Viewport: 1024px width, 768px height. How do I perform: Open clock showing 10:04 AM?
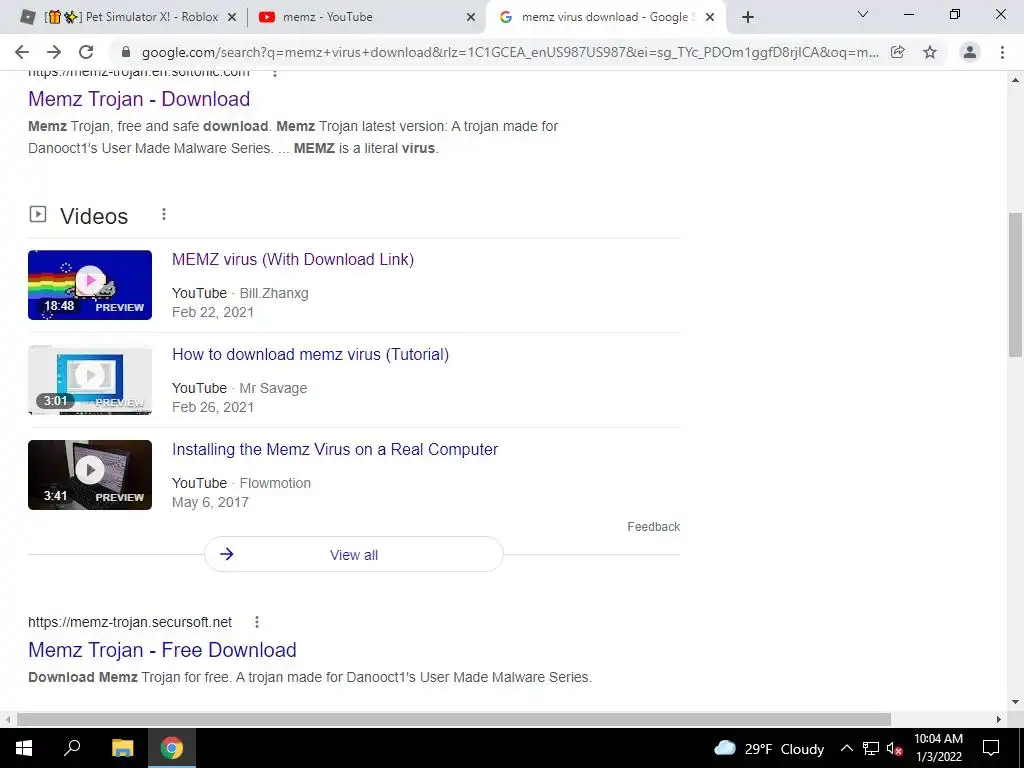pos(938,748)
